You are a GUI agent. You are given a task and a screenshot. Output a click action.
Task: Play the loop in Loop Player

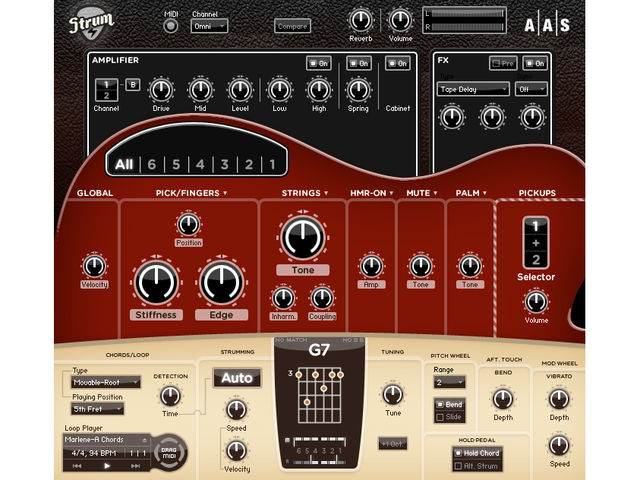click(107, 465)
